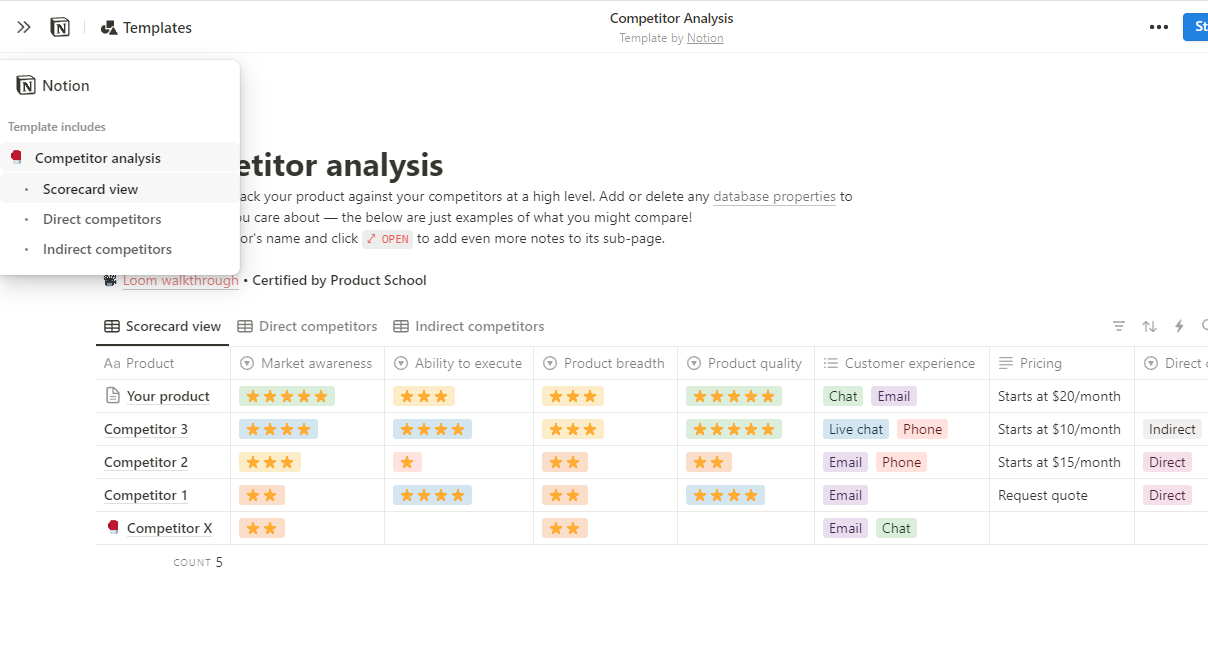Click the Templates shapes icon
1208x669 pixels.
(x=109, y=28)
